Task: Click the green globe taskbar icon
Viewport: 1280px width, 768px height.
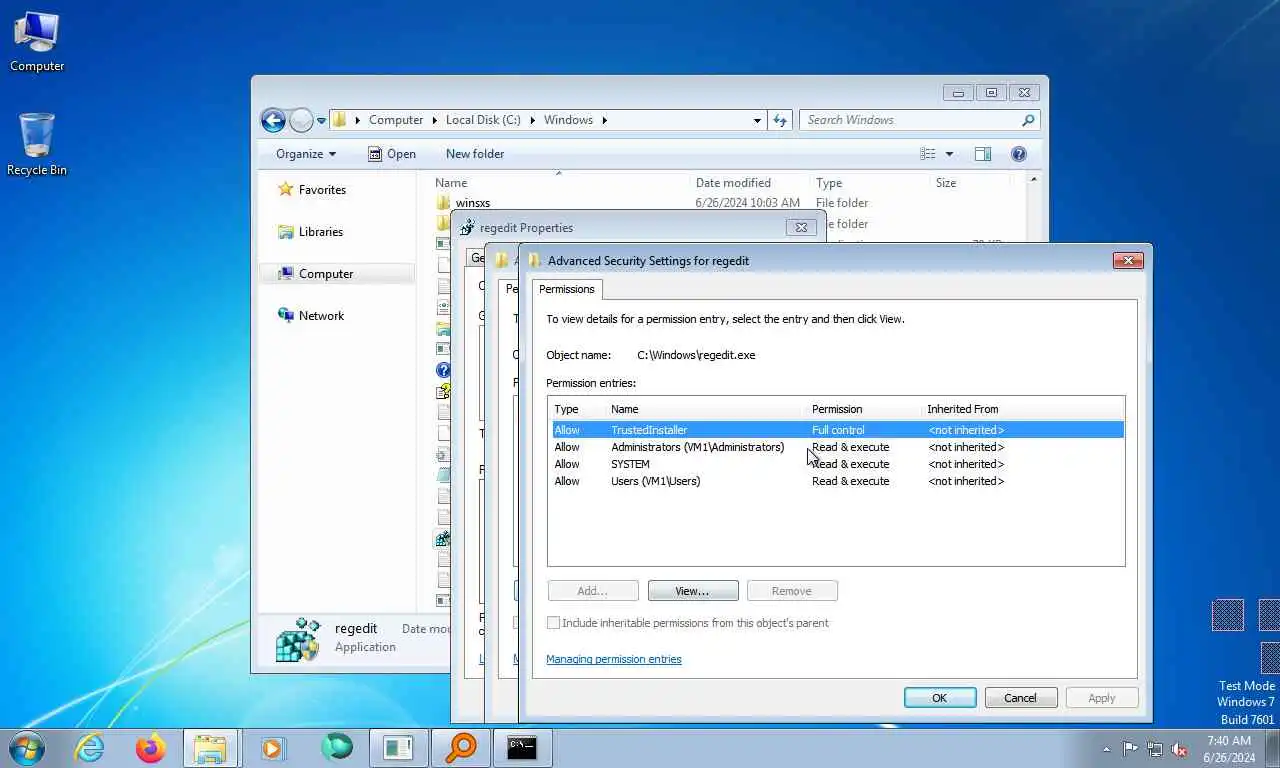Action: pos(337,748)
